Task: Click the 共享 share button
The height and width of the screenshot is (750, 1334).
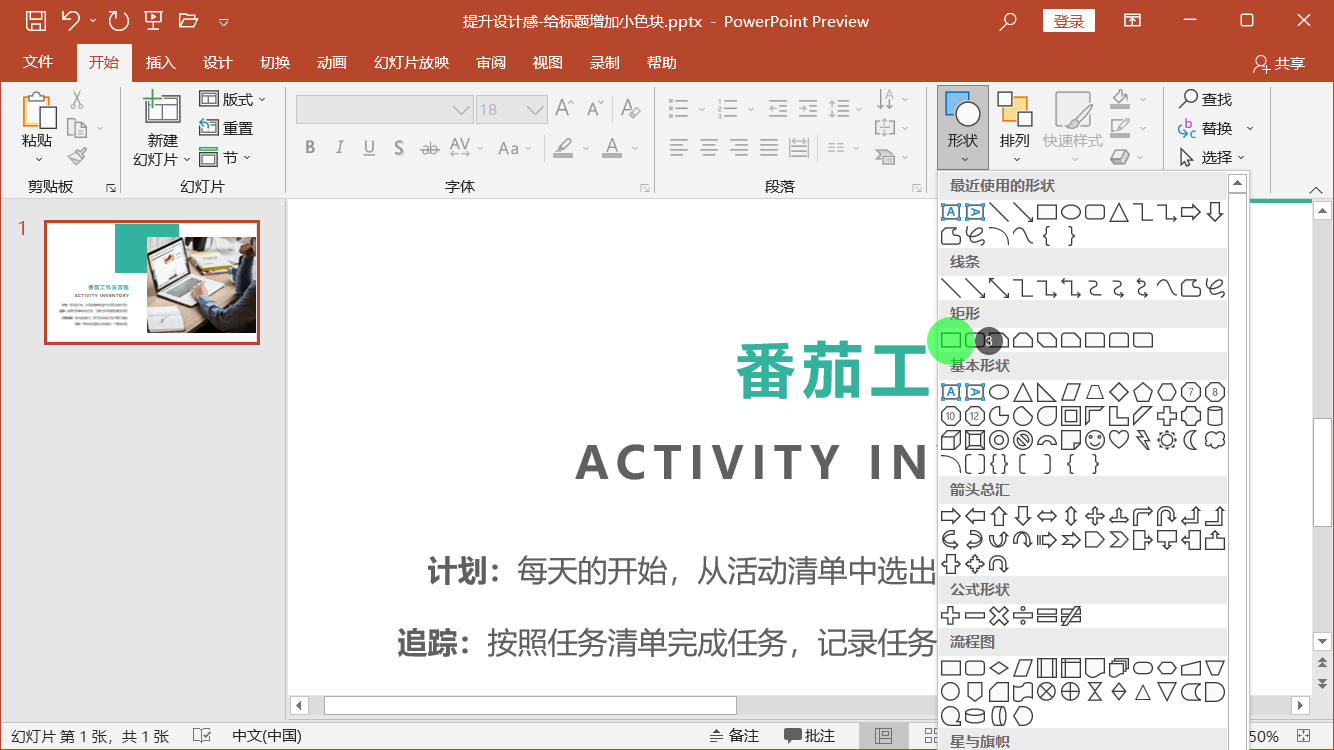Action: (x=1279, y=63)
